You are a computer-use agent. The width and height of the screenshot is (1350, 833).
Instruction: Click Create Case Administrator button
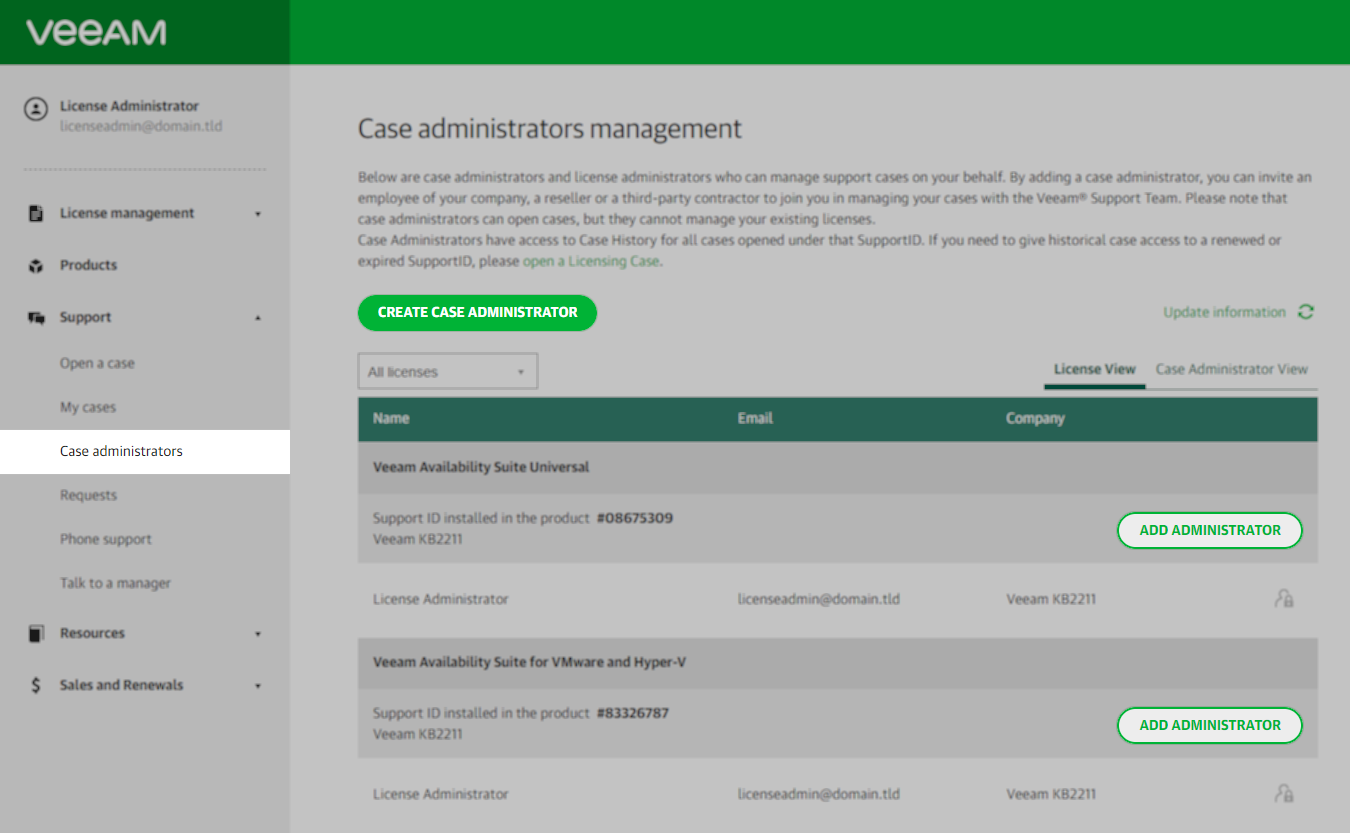(477, 312)
